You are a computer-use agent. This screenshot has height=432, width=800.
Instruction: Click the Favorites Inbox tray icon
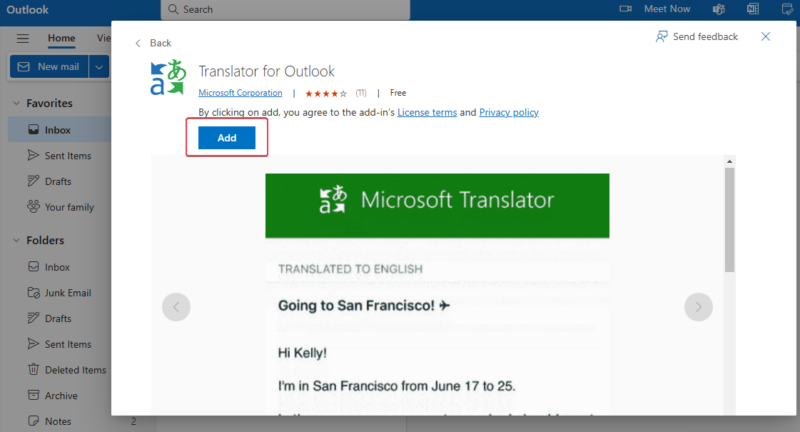(x=33, y=130)
